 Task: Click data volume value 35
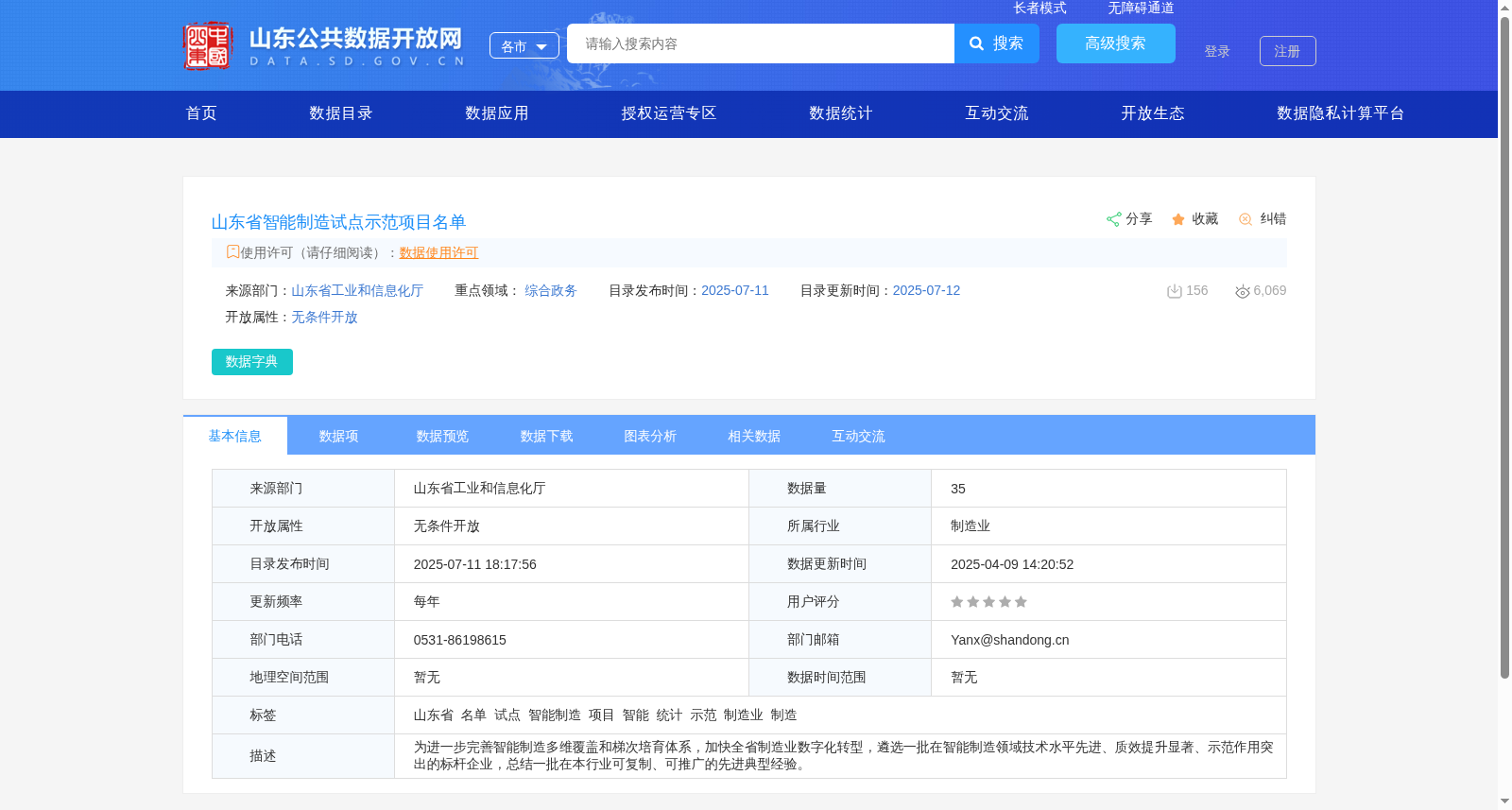[958, 489]
